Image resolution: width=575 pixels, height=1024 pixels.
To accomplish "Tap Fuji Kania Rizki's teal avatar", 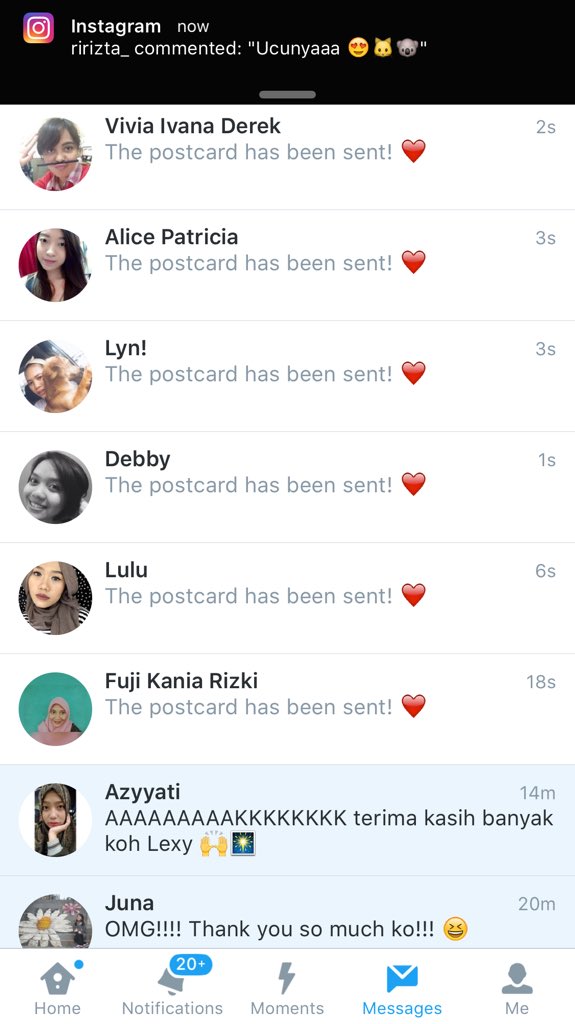I will [x=56, y=709].
